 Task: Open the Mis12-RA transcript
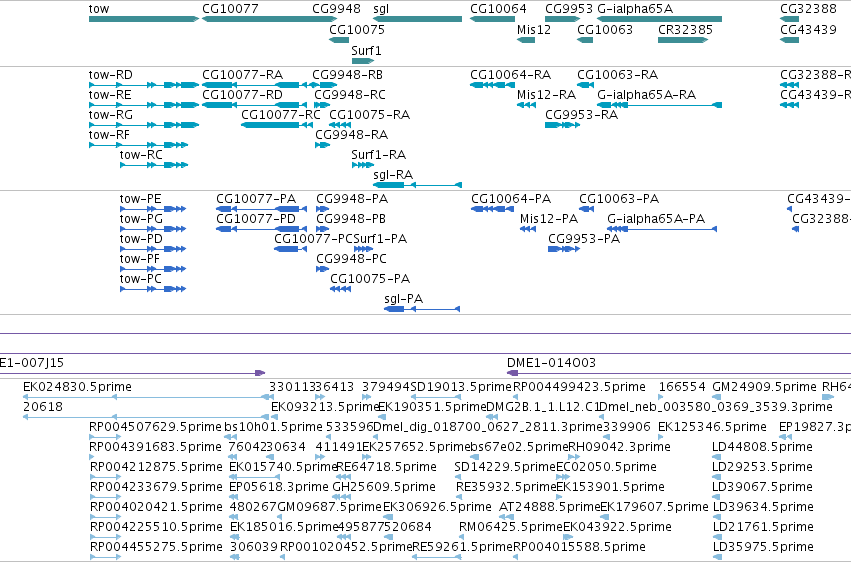[x=526, y=105]
